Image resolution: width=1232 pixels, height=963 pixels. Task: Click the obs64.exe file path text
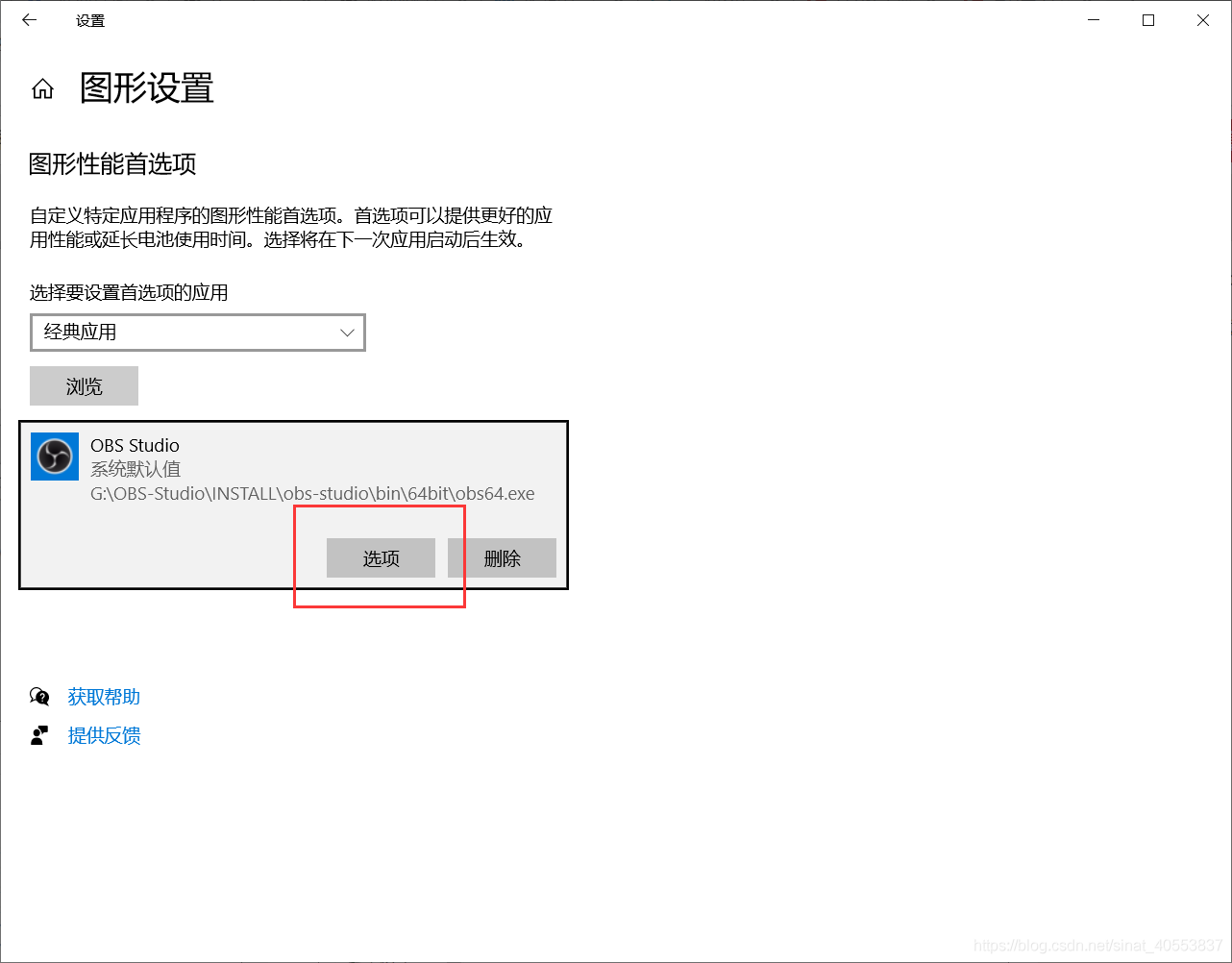pyautogui.click(x=312, y=494)
